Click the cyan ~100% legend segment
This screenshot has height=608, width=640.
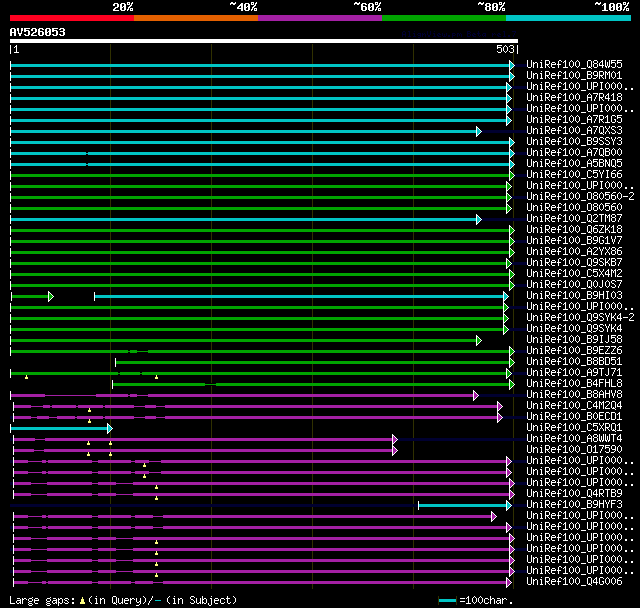pos(569,18)
